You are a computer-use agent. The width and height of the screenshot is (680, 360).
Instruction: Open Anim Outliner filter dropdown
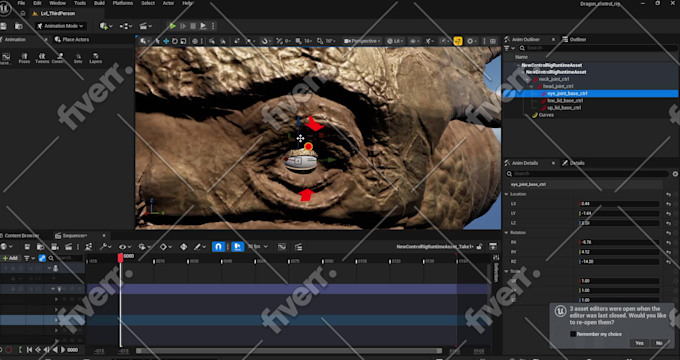click(509, 48)
